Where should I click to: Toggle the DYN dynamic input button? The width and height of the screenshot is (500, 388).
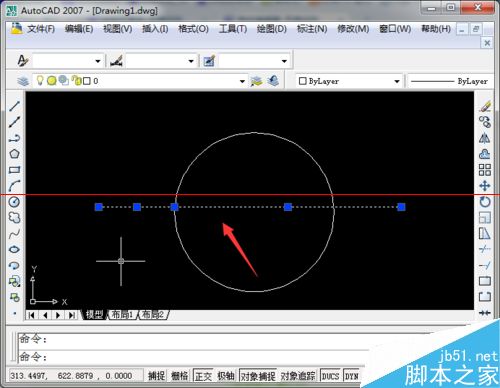point(351,376)
